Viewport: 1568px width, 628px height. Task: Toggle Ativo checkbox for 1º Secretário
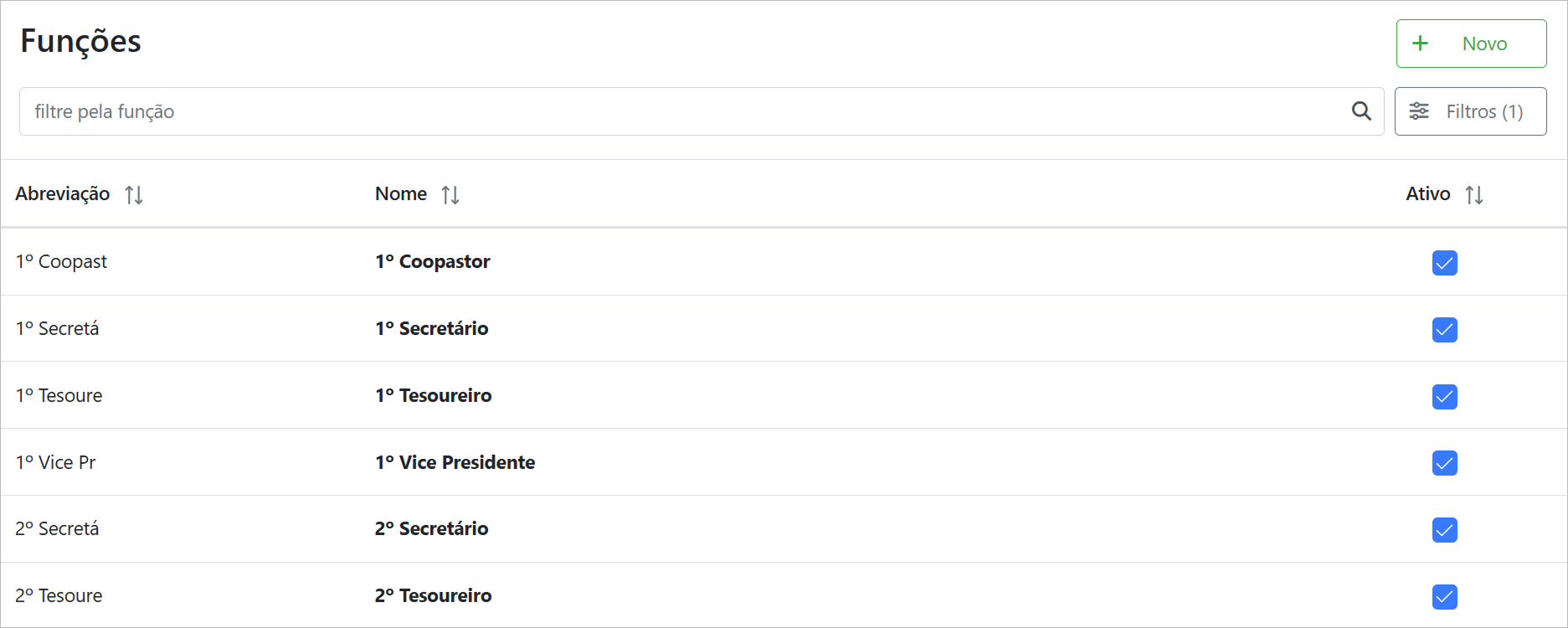pos(1444,330)
